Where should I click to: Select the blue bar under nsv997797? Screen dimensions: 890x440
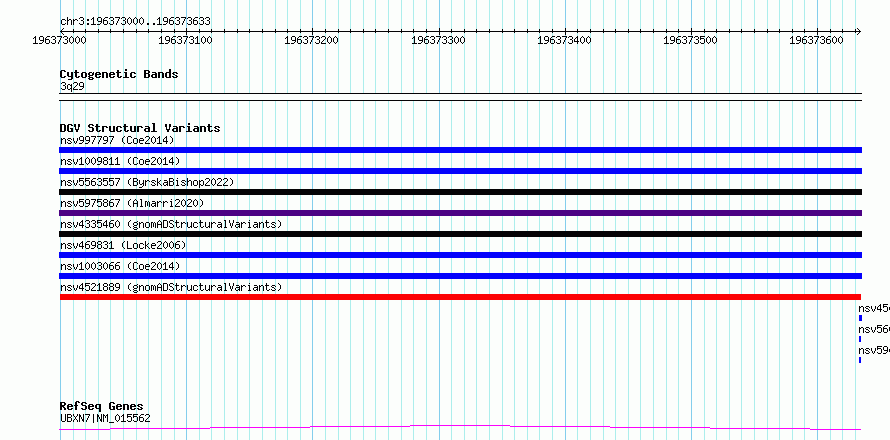tap(460, 150)
